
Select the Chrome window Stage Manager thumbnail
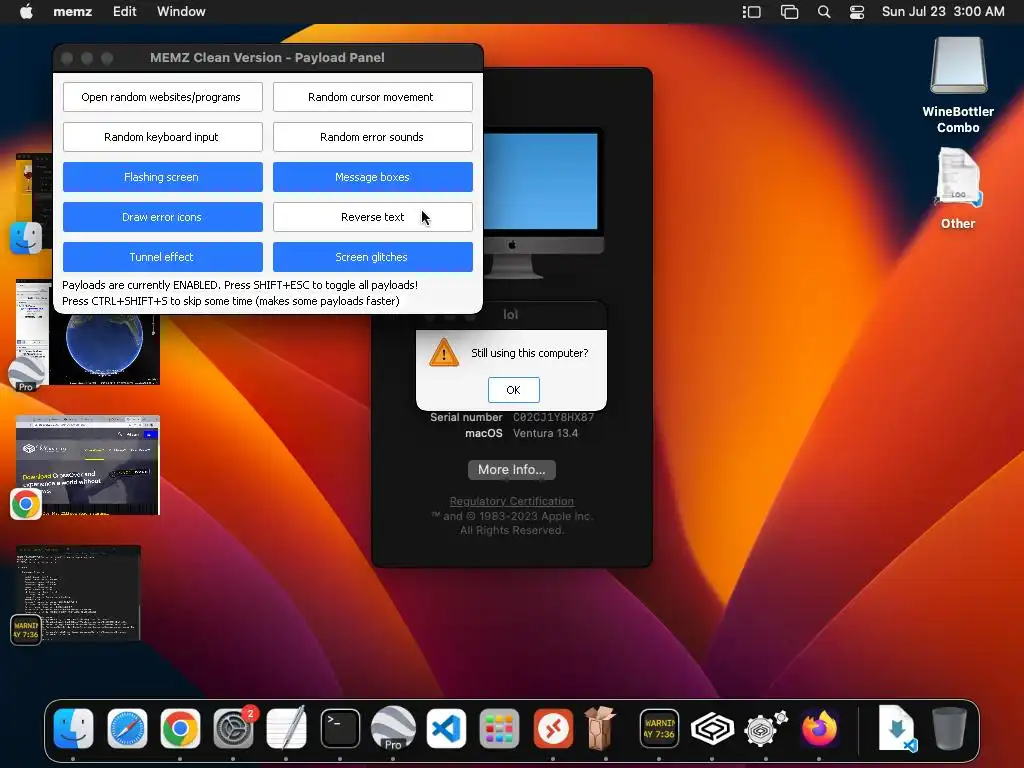pos(88,465)
